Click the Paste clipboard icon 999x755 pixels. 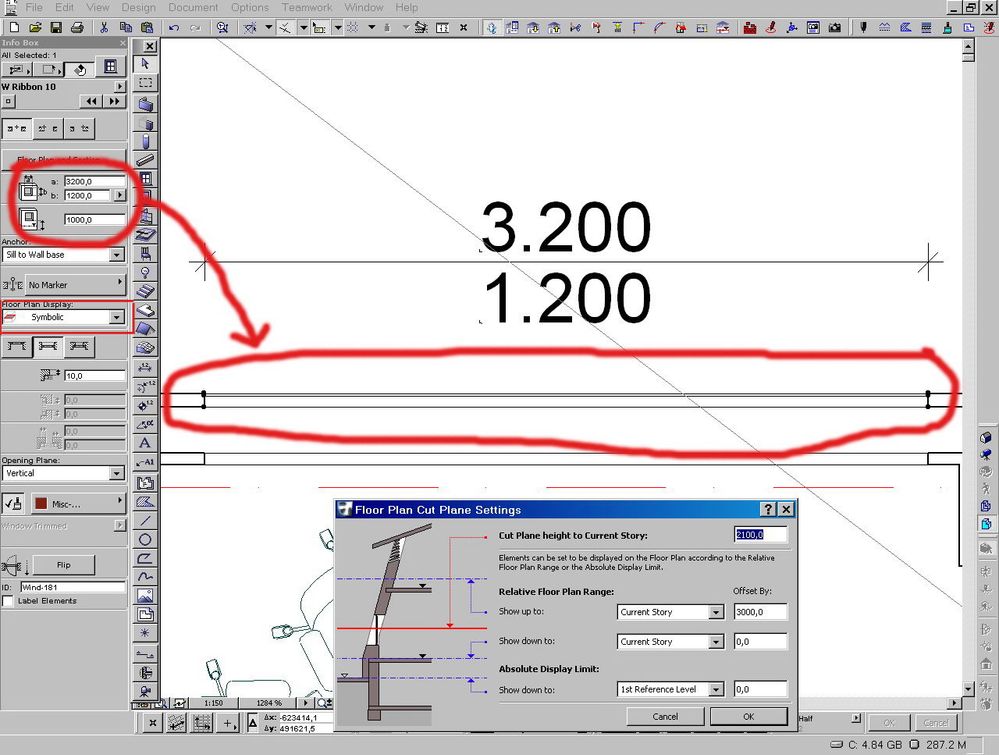pos(147,27)
